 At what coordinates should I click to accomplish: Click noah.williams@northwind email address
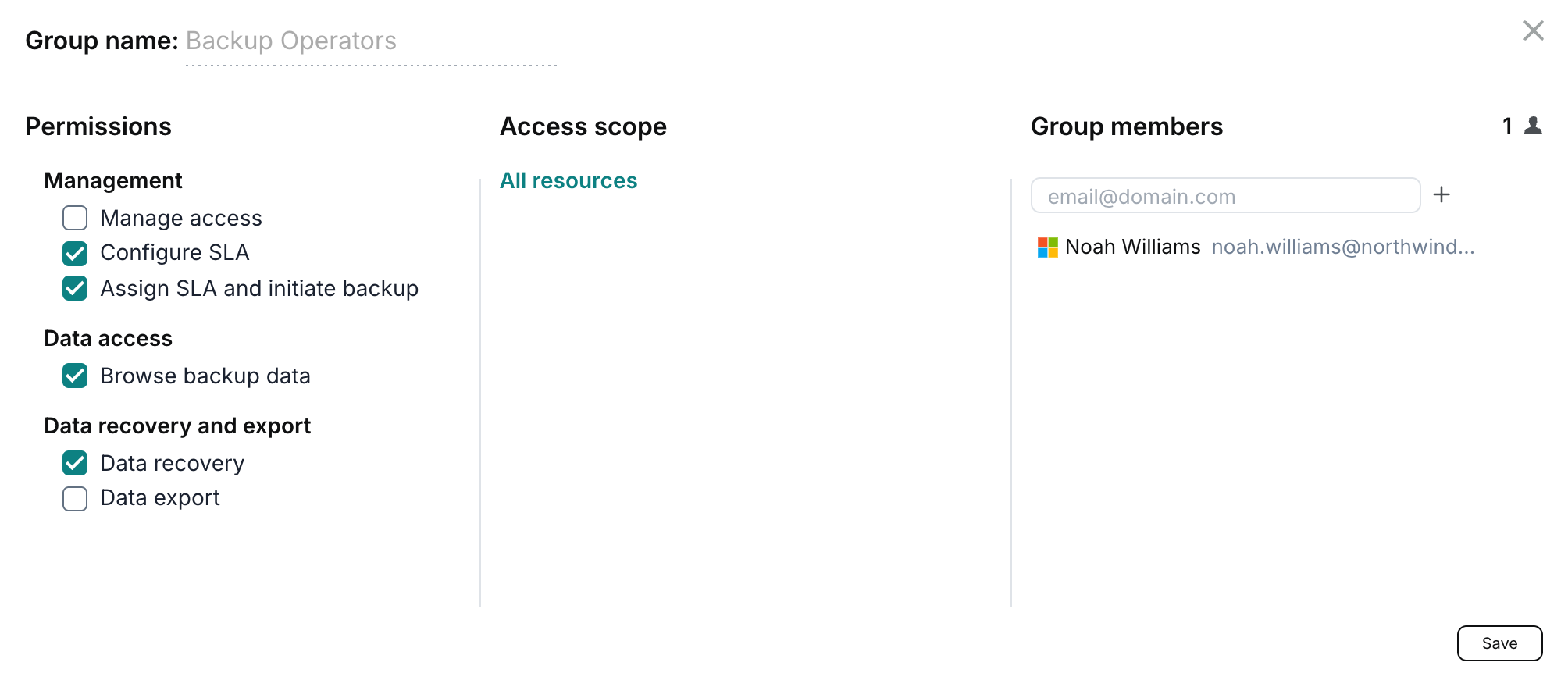(1343, 247)
